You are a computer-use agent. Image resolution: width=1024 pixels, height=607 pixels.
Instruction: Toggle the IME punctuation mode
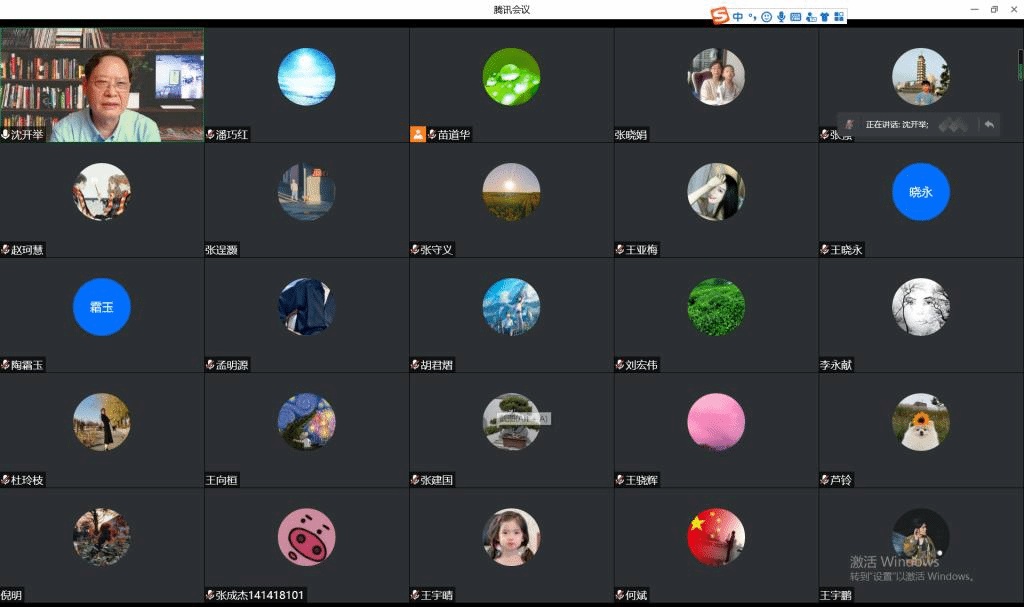point(752,17)
